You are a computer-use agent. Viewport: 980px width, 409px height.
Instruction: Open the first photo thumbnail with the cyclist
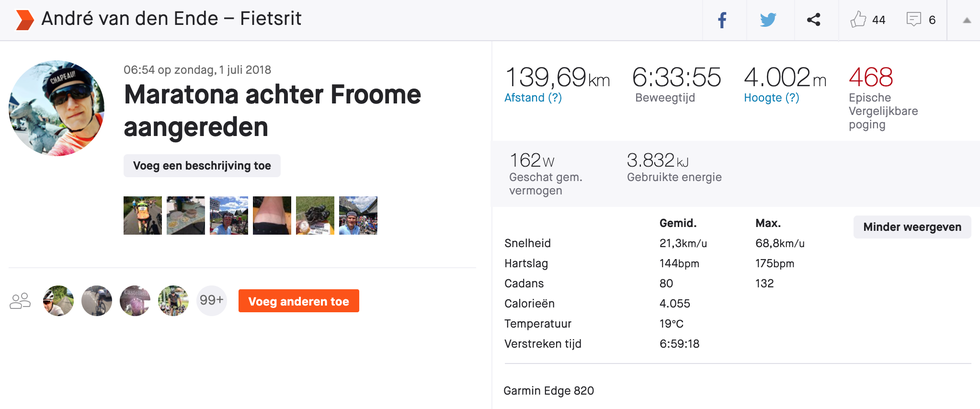(142, 215)
